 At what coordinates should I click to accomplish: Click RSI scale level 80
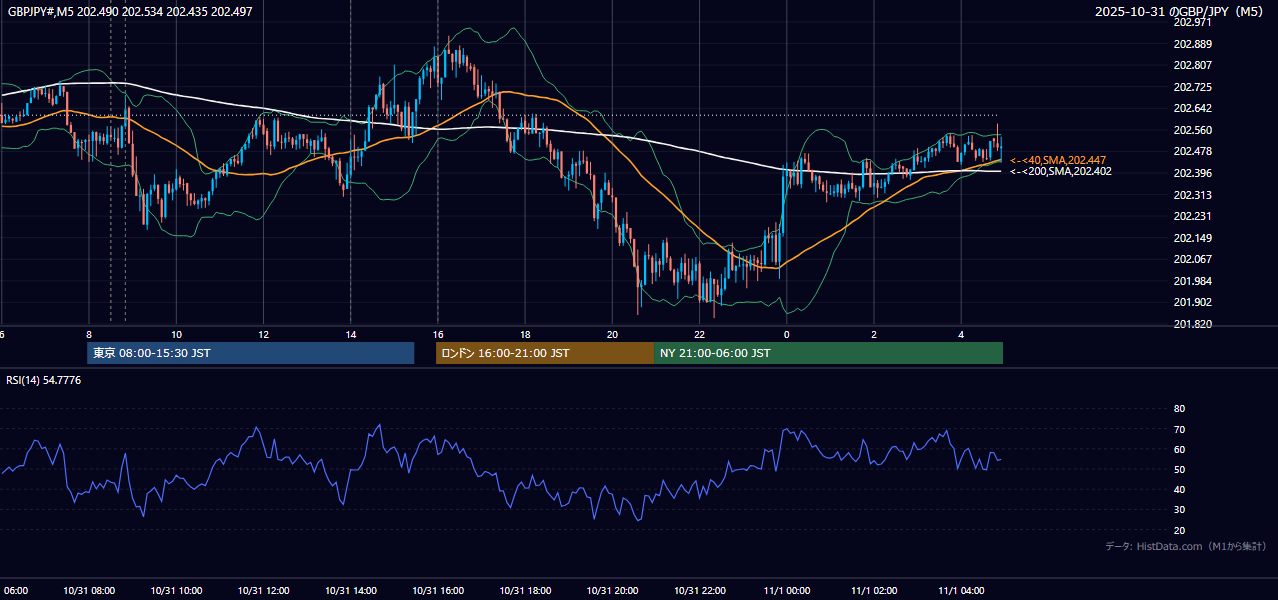pyautogui.click(x=1179, y=409)
